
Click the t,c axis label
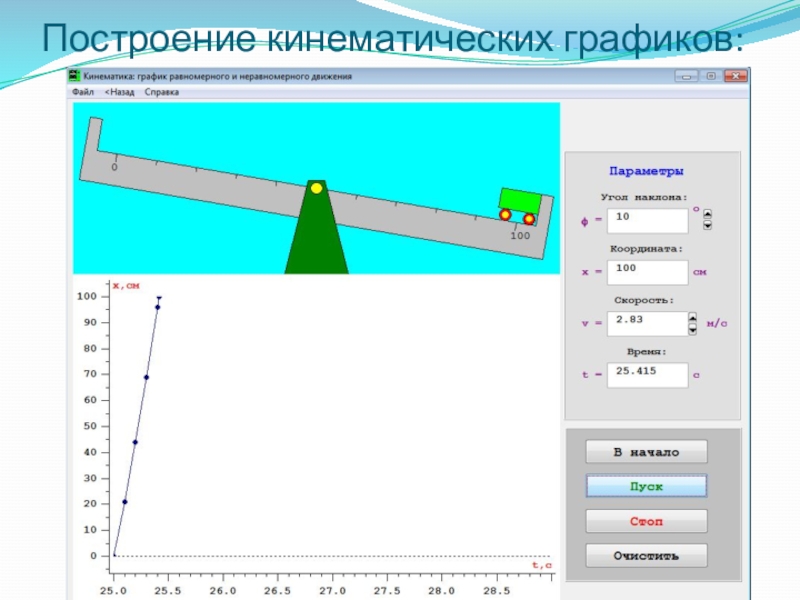[542, 565]
